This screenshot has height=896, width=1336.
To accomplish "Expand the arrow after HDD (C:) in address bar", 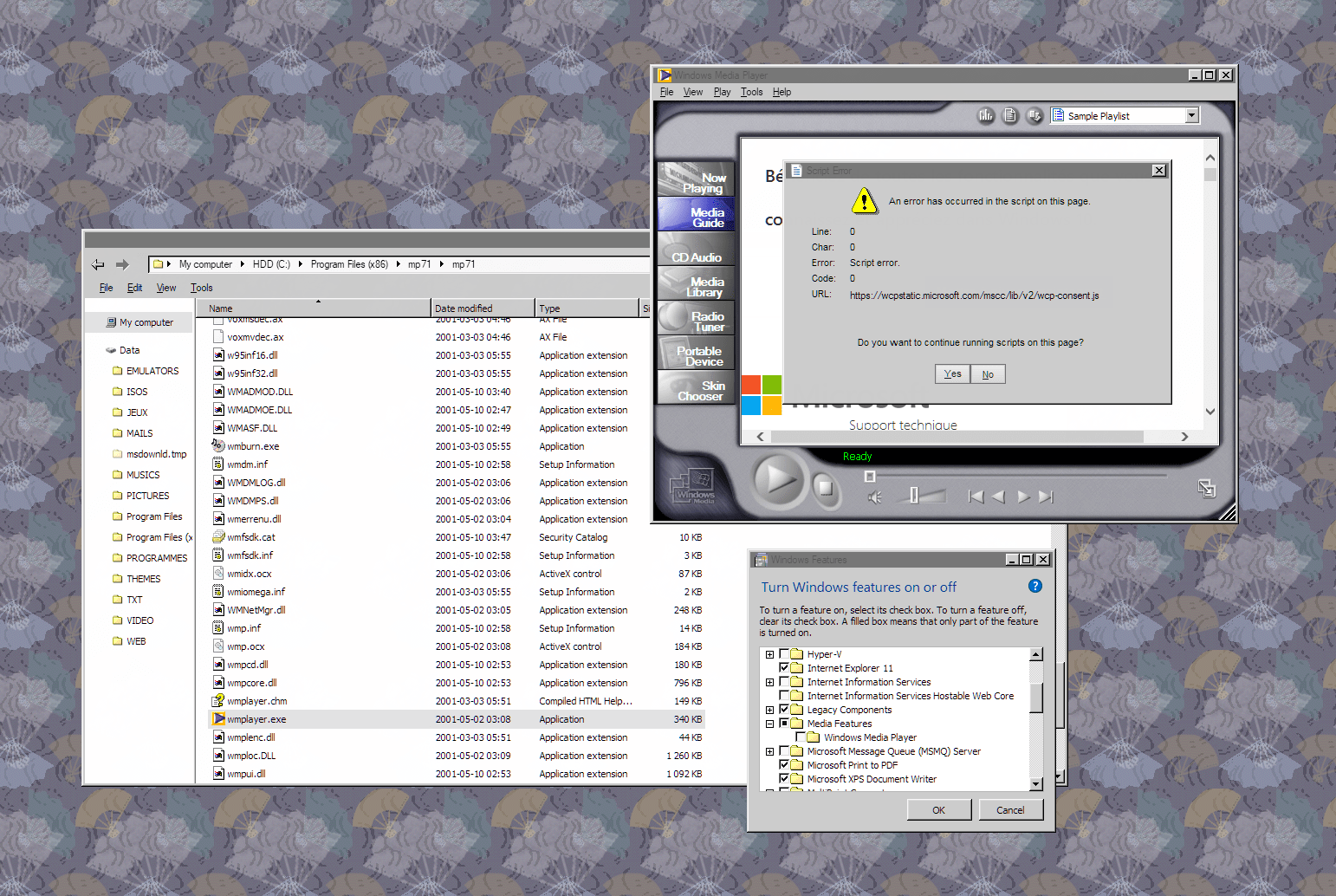I will (x=301, y=264).
